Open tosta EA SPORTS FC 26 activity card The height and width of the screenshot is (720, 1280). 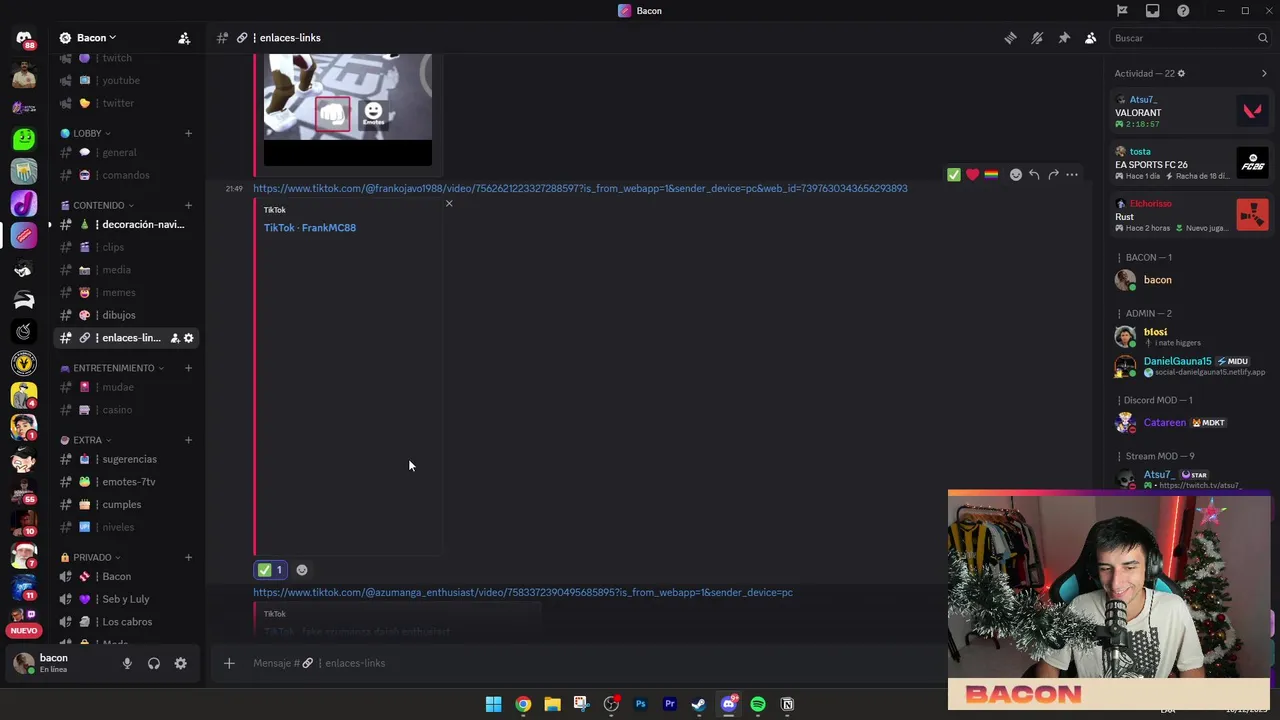click(1191, 164)
